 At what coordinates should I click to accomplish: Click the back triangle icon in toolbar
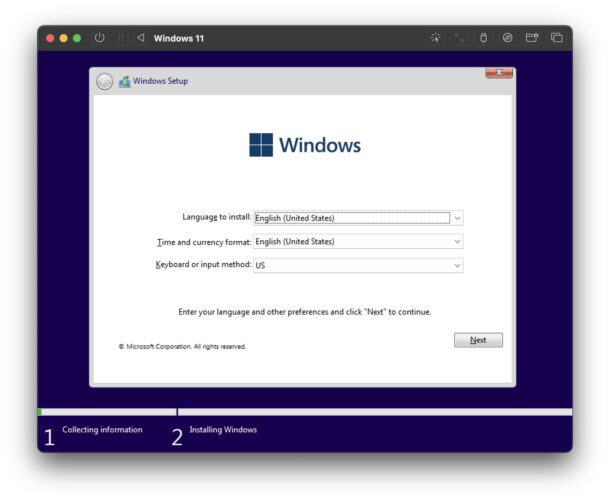click(x=140, y=38)
